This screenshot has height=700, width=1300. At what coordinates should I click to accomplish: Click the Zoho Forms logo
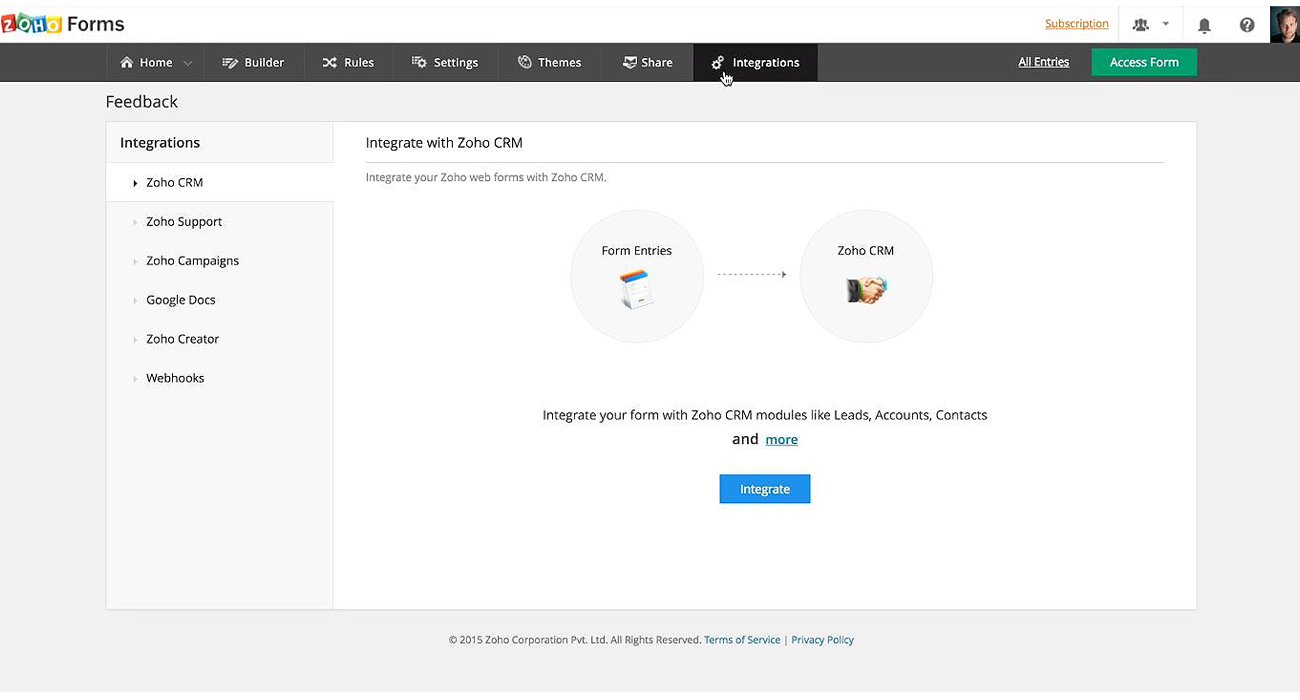point(62,23)
